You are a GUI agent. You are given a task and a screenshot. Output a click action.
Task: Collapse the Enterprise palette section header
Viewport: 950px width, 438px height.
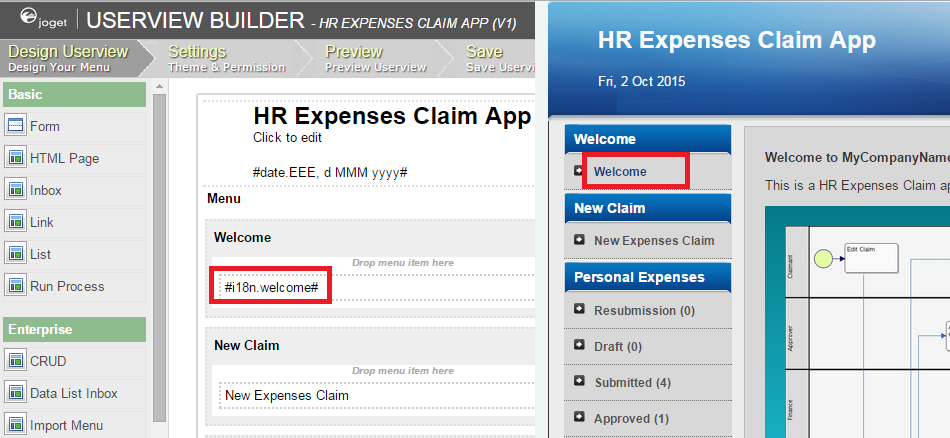75,330
